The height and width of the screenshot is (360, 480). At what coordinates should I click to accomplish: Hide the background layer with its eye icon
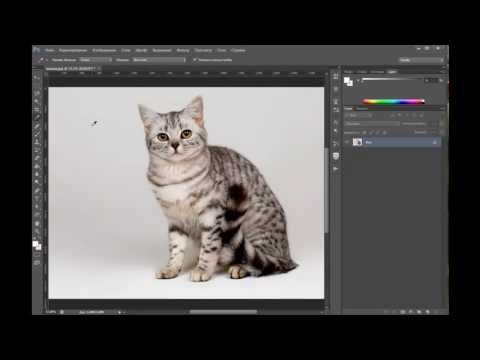[348, 142]
